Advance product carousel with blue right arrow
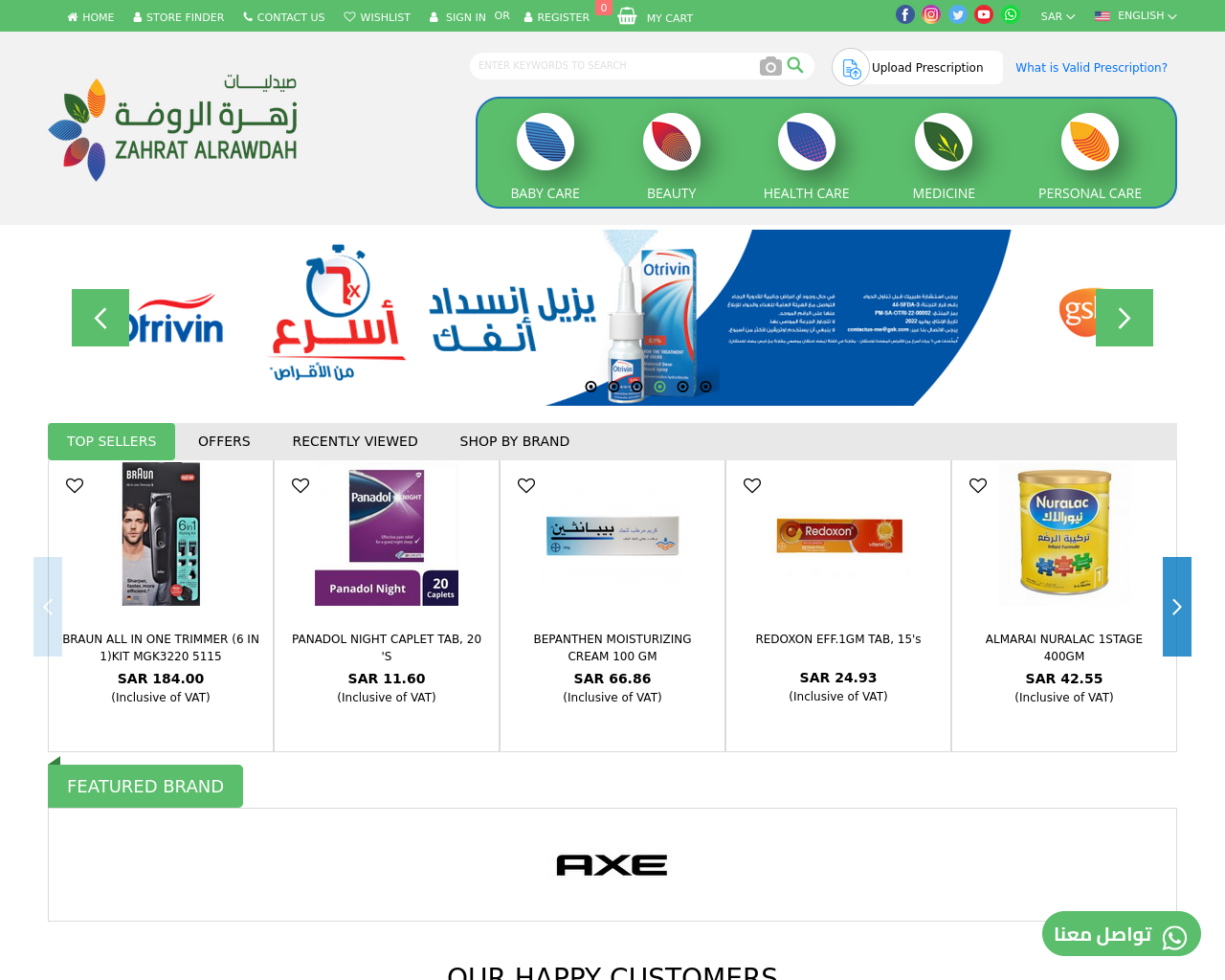 click(x=1177, y=607)
